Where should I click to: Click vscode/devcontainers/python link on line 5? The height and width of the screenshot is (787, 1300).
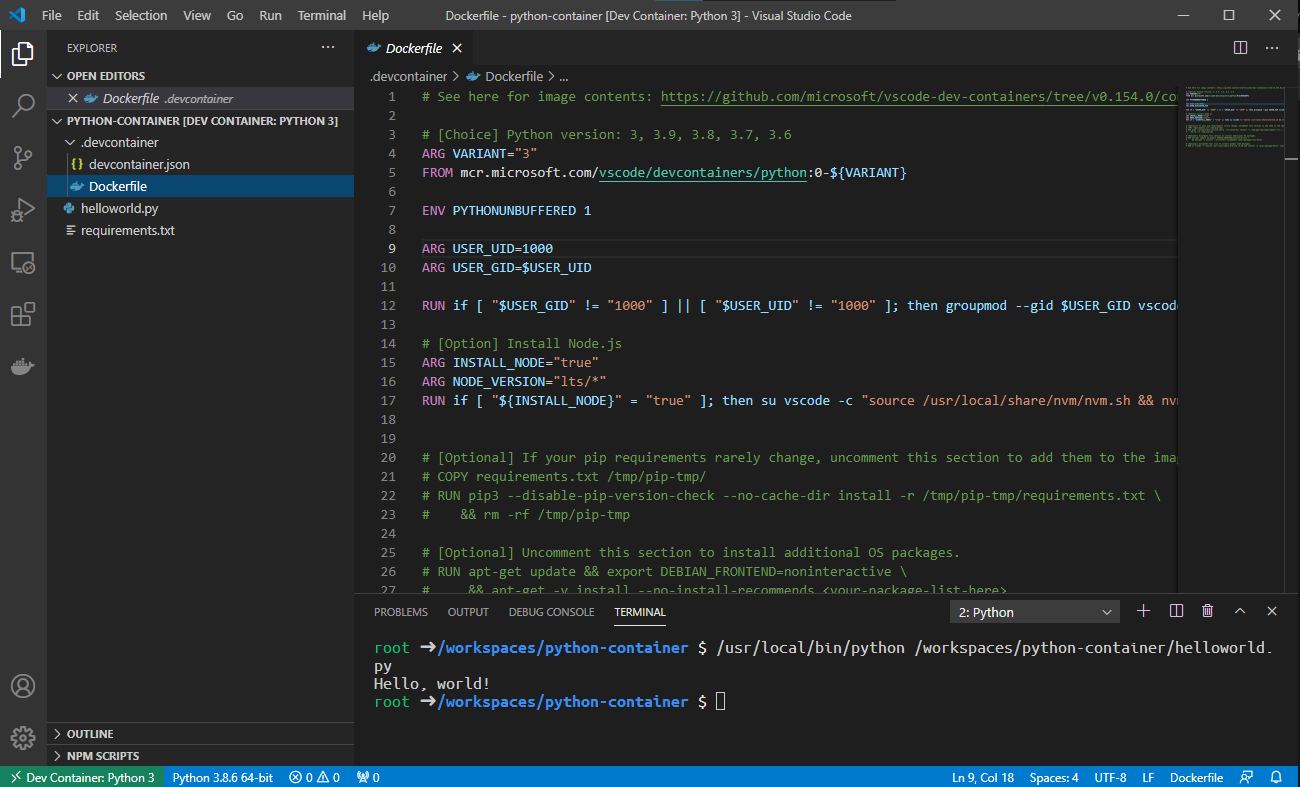[702, 173]
